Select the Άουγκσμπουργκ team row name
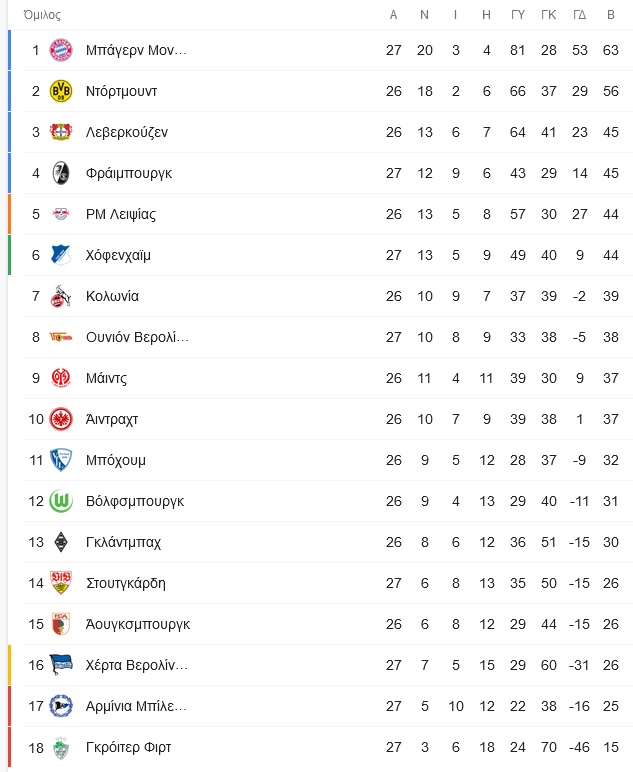The width and height of the screenshot is (633, 772). (x=138, y=624)
